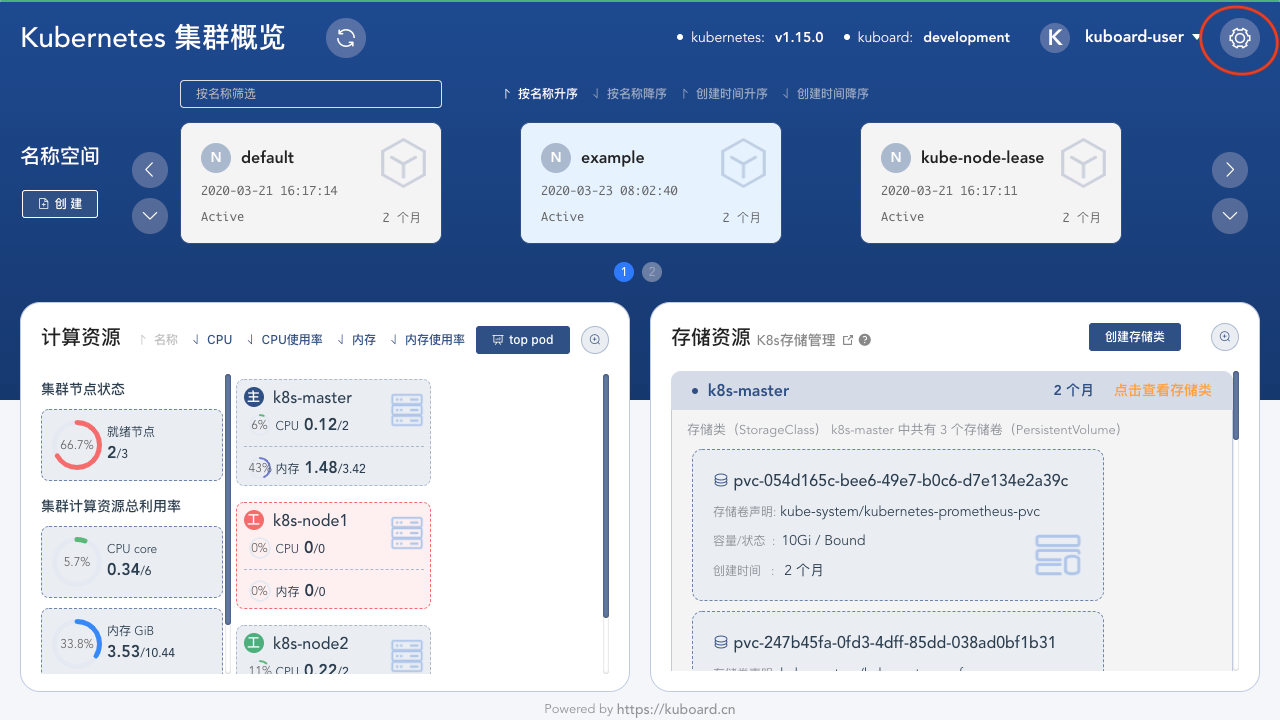Open the example namespace card
Viewport: 1280px width, 720px height.
(x=651, y=183)
